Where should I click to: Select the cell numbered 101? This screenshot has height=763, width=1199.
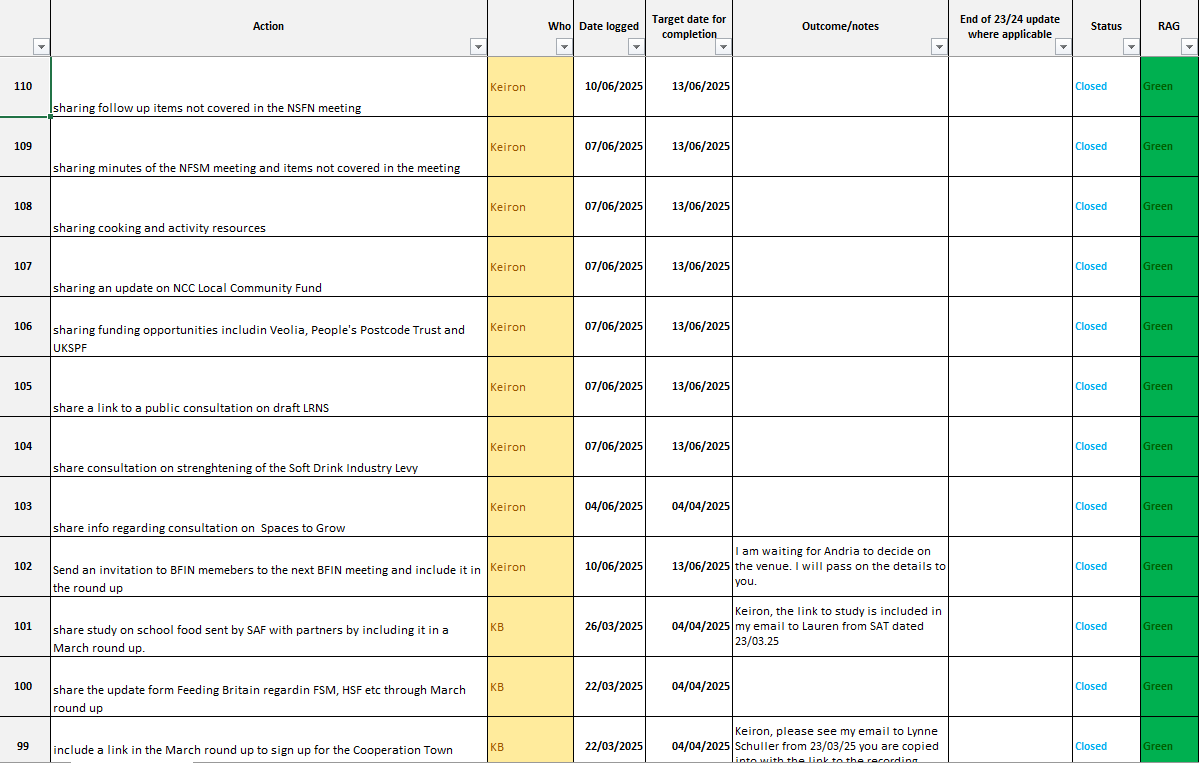point(24,627)
